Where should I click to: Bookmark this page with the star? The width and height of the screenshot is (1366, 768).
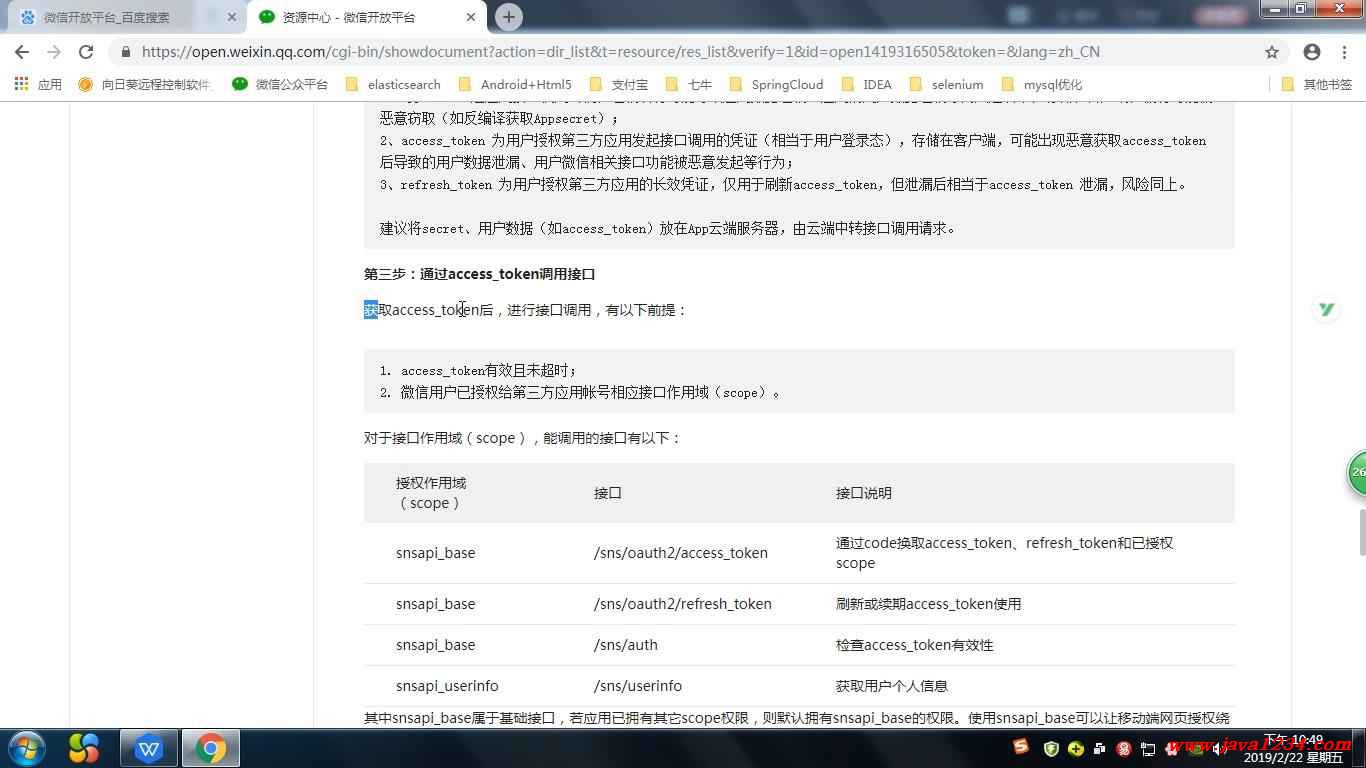(x=1272, y=52)
